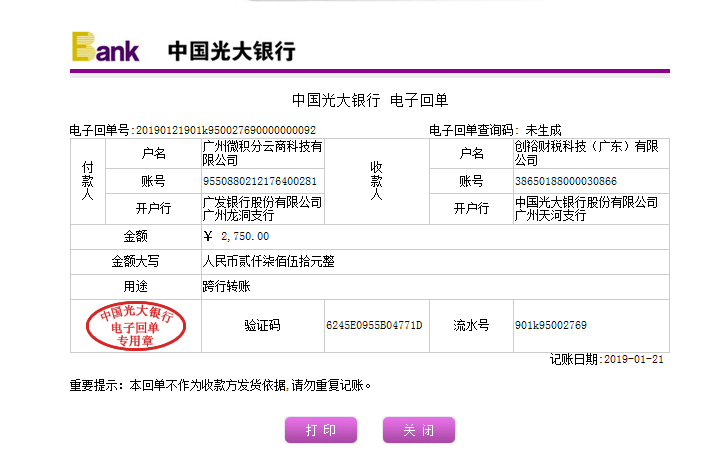Select payee name 创裕财税科技（广东）有限公司
The height and width of the screenshot is (460, 702).
tap(586, 153)
